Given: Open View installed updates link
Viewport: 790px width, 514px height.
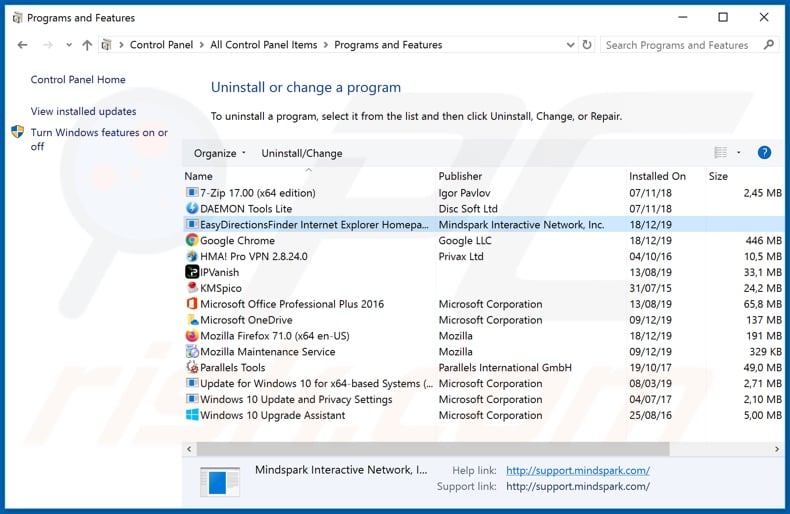Looking at the screenshot, I should tap(83, 111).
